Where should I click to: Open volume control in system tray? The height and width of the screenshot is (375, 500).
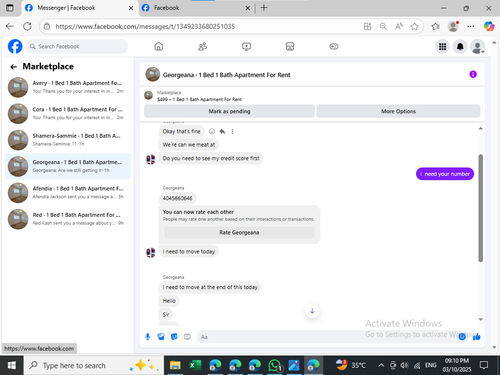pos(404,365)
